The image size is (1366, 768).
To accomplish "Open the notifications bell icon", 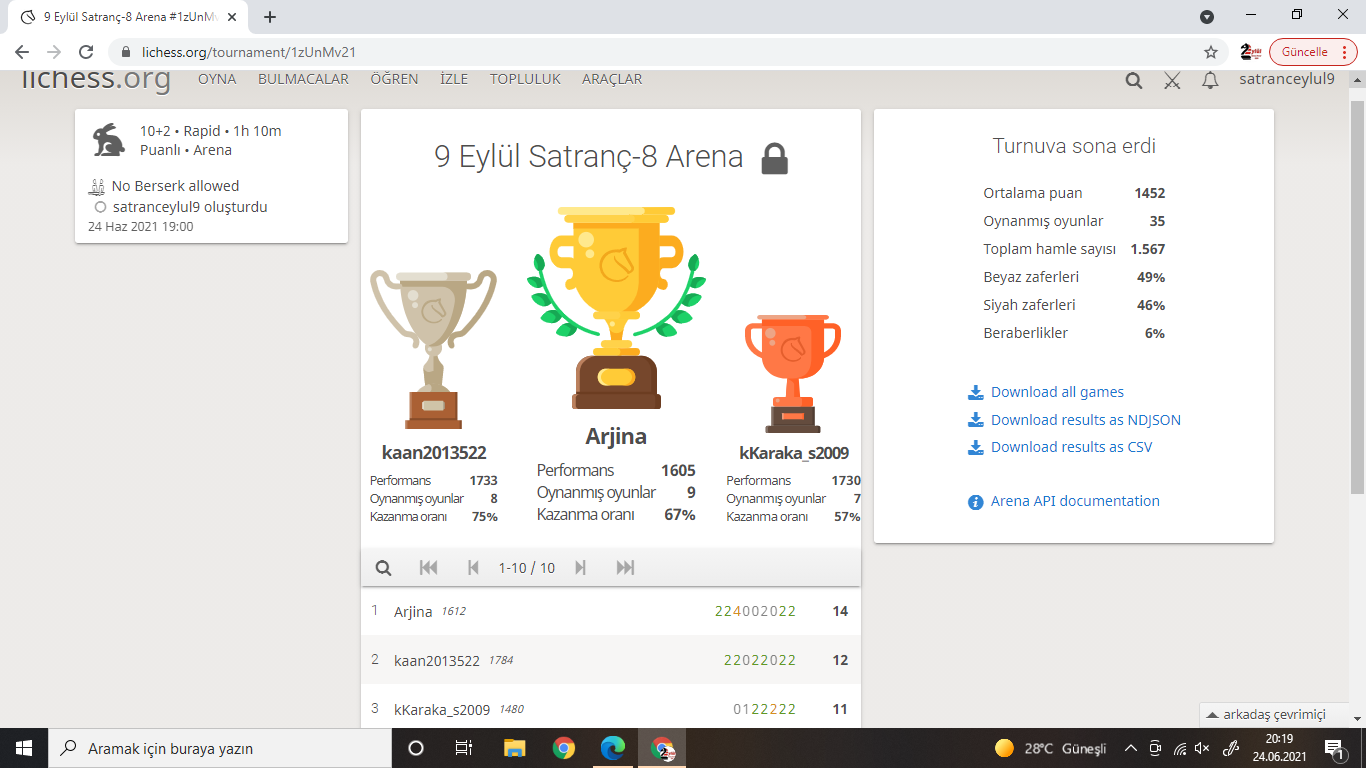I will click(1210, 81).
